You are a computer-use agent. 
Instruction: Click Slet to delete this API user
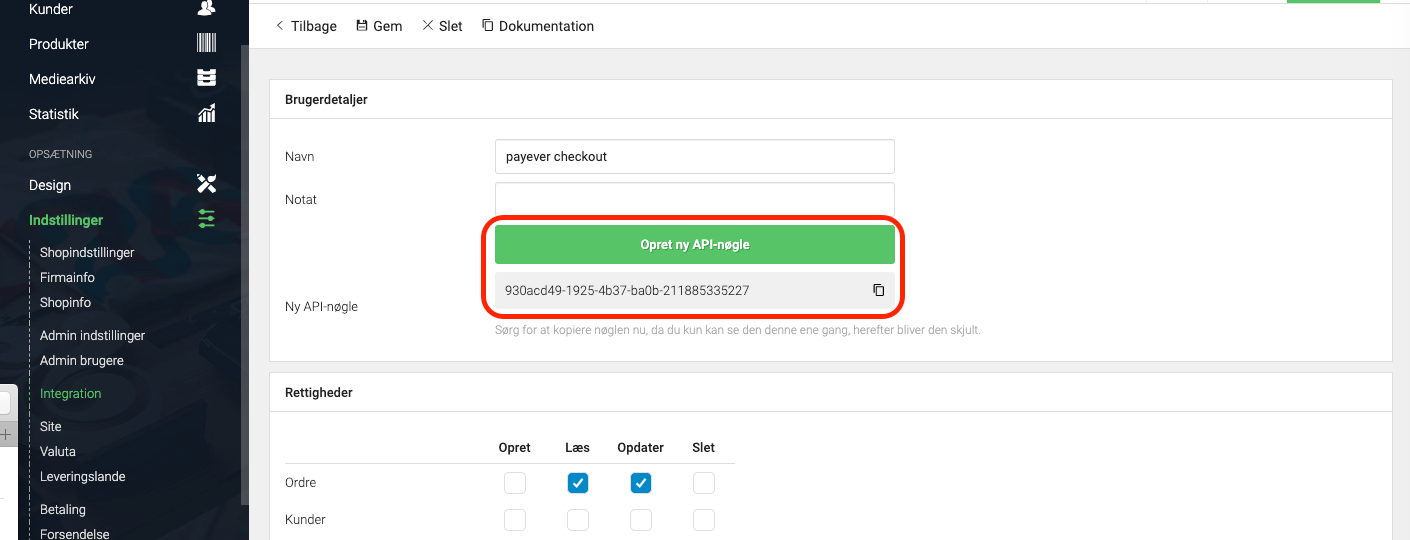[442, 26]
